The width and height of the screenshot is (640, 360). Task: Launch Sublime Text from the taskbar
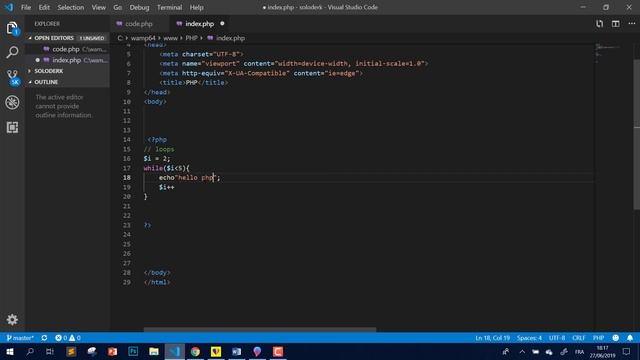point(71,351)
